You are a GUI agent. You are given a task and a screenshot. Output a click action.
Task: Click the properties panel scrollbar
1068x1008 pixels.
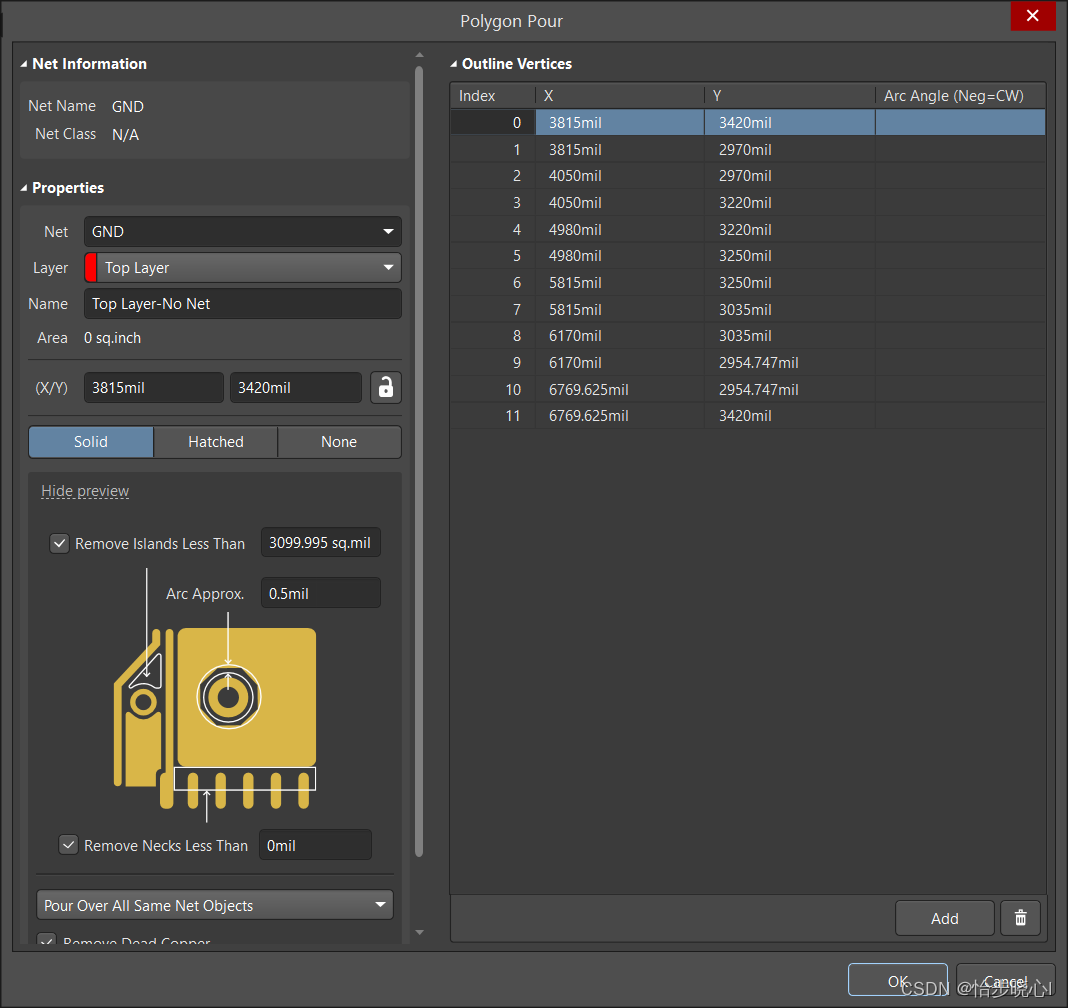pos(419,461)
